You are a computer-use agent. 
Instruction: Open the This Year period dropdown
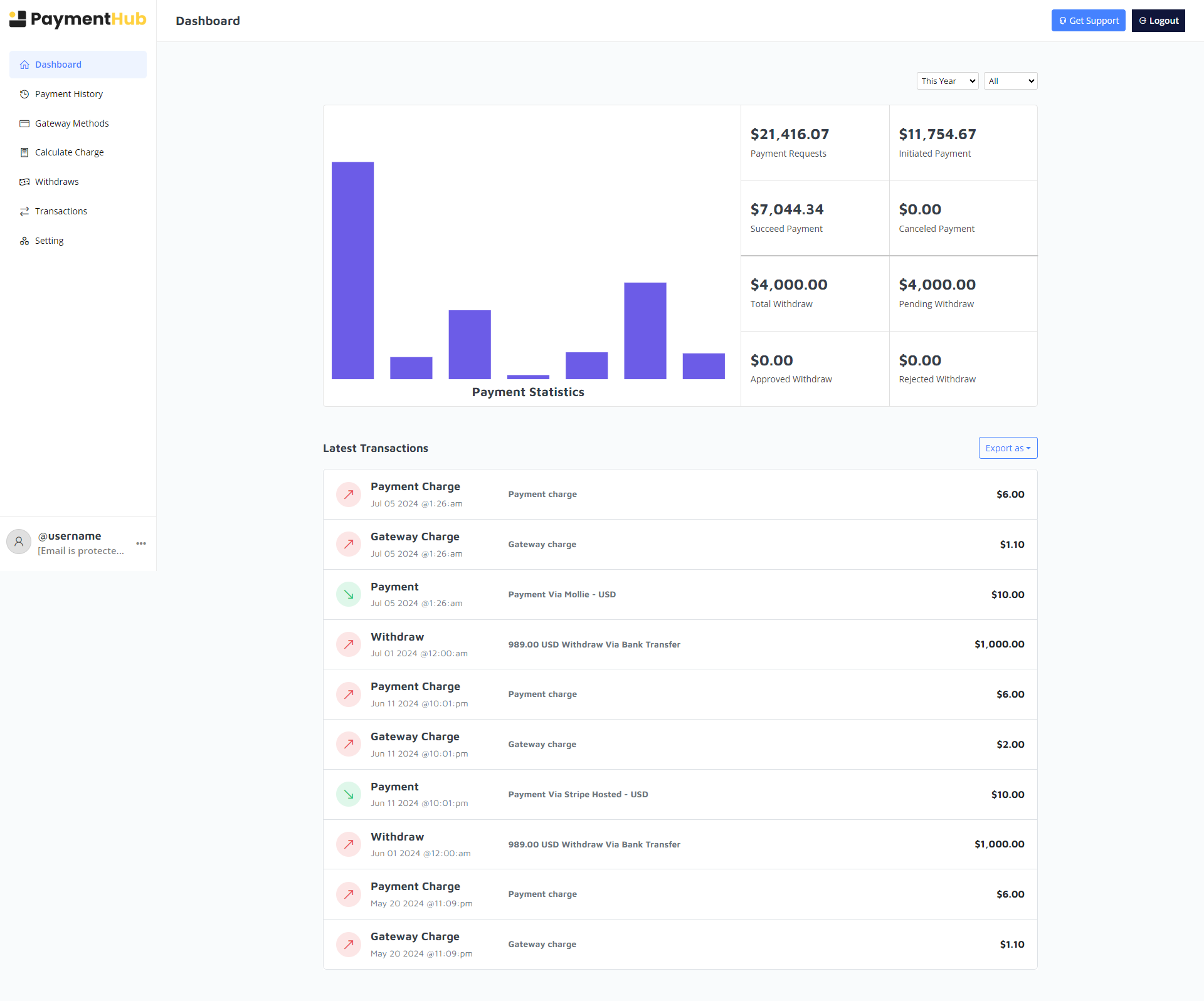click(x=947, y=81)
